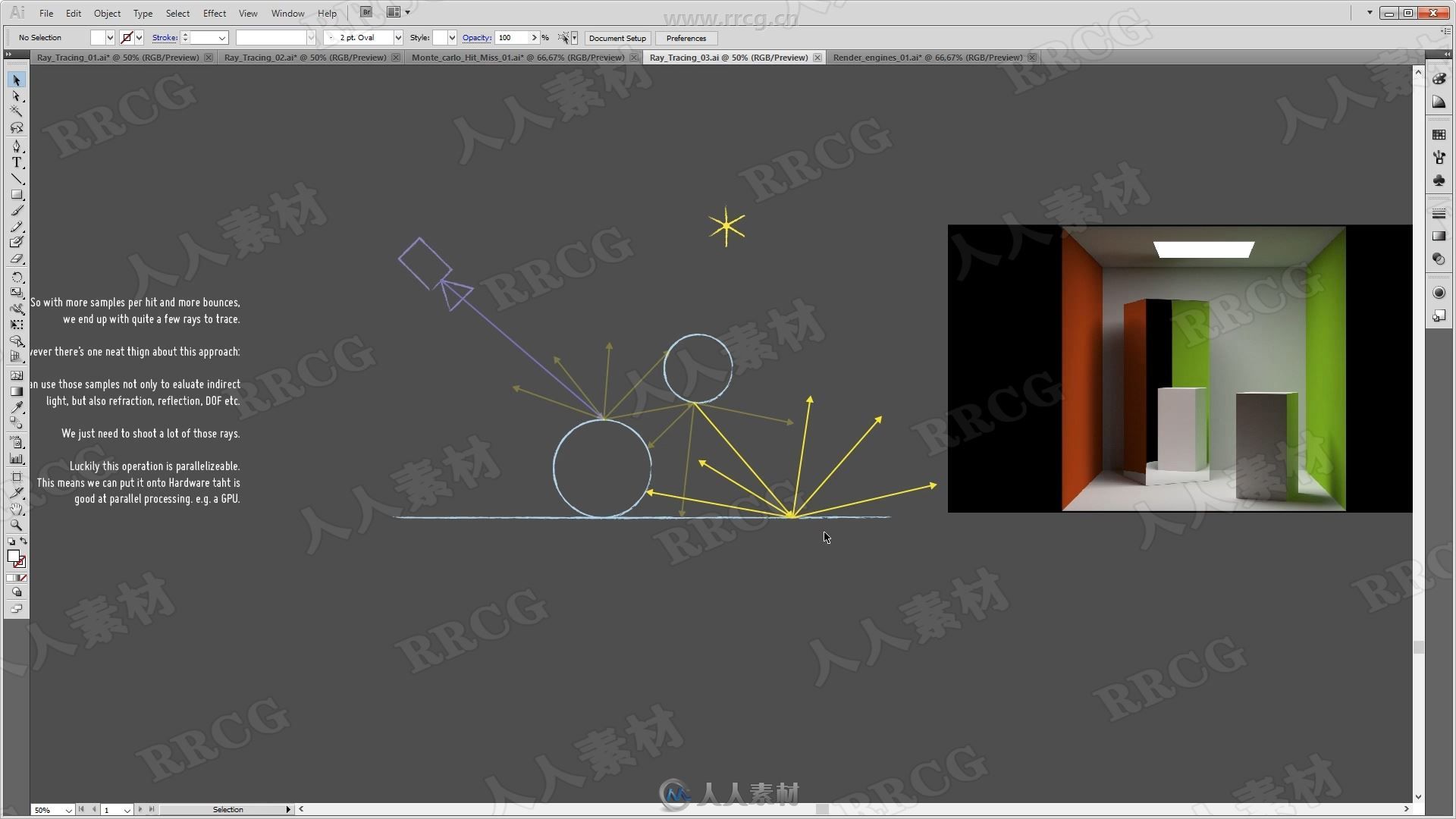
Task: Select the Column Graph tool
Action: pyautogui.click(x=17, y=459)
